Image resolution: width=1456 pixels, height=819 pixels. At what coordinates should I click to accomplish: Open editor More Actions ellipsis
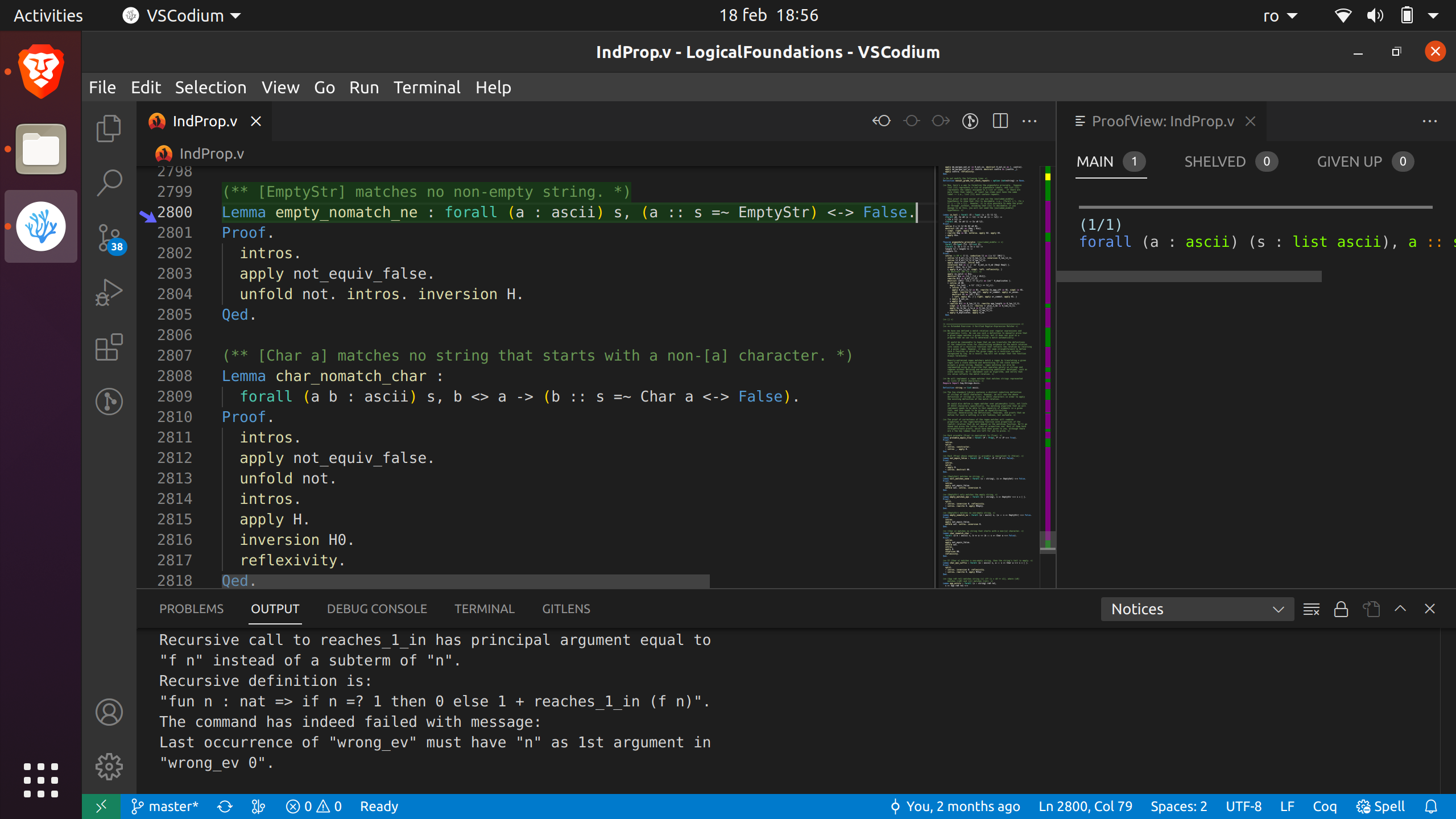click(x=1029, y=121)
